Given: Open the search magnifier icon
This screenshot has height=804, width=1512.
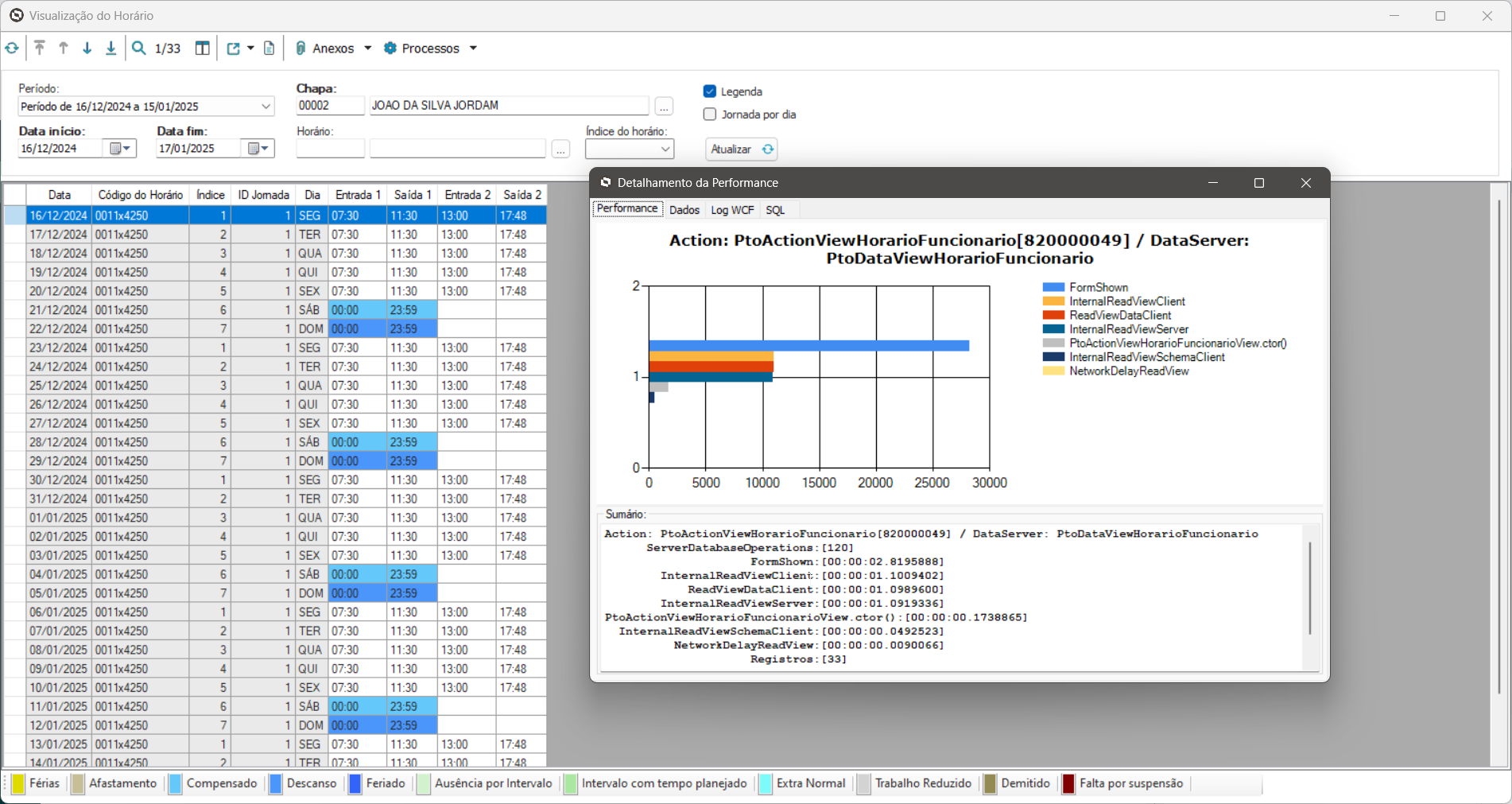Looking at the screenshot, I should (x=139, y=49).
